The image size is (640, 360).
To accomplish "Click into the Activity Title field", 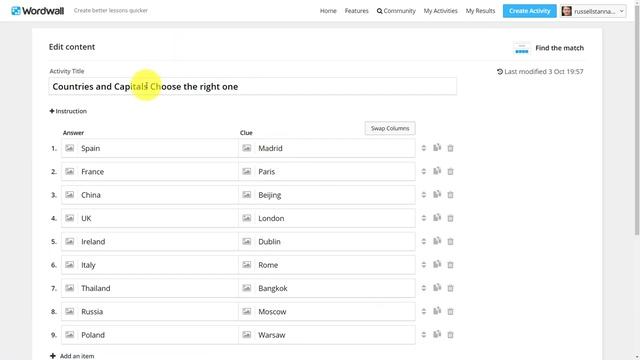I will tap(253, 87).
